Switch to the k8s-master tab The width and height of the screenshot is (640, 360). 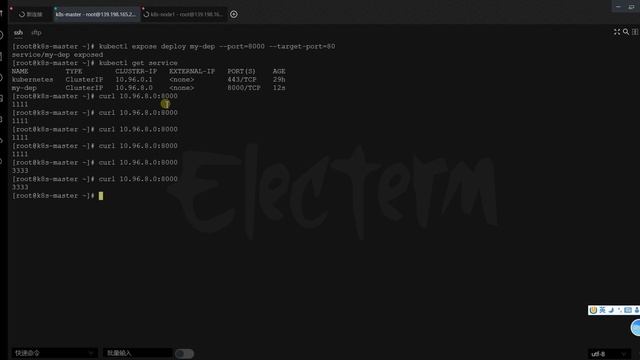(96, 14)
